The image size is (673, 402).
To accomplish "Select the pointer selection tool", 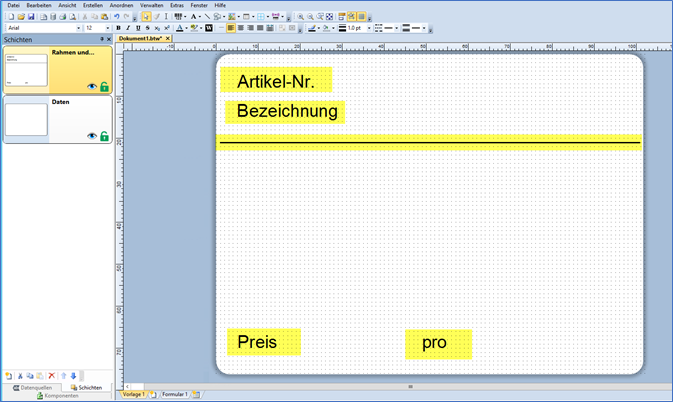I will (x=146, y=17).
